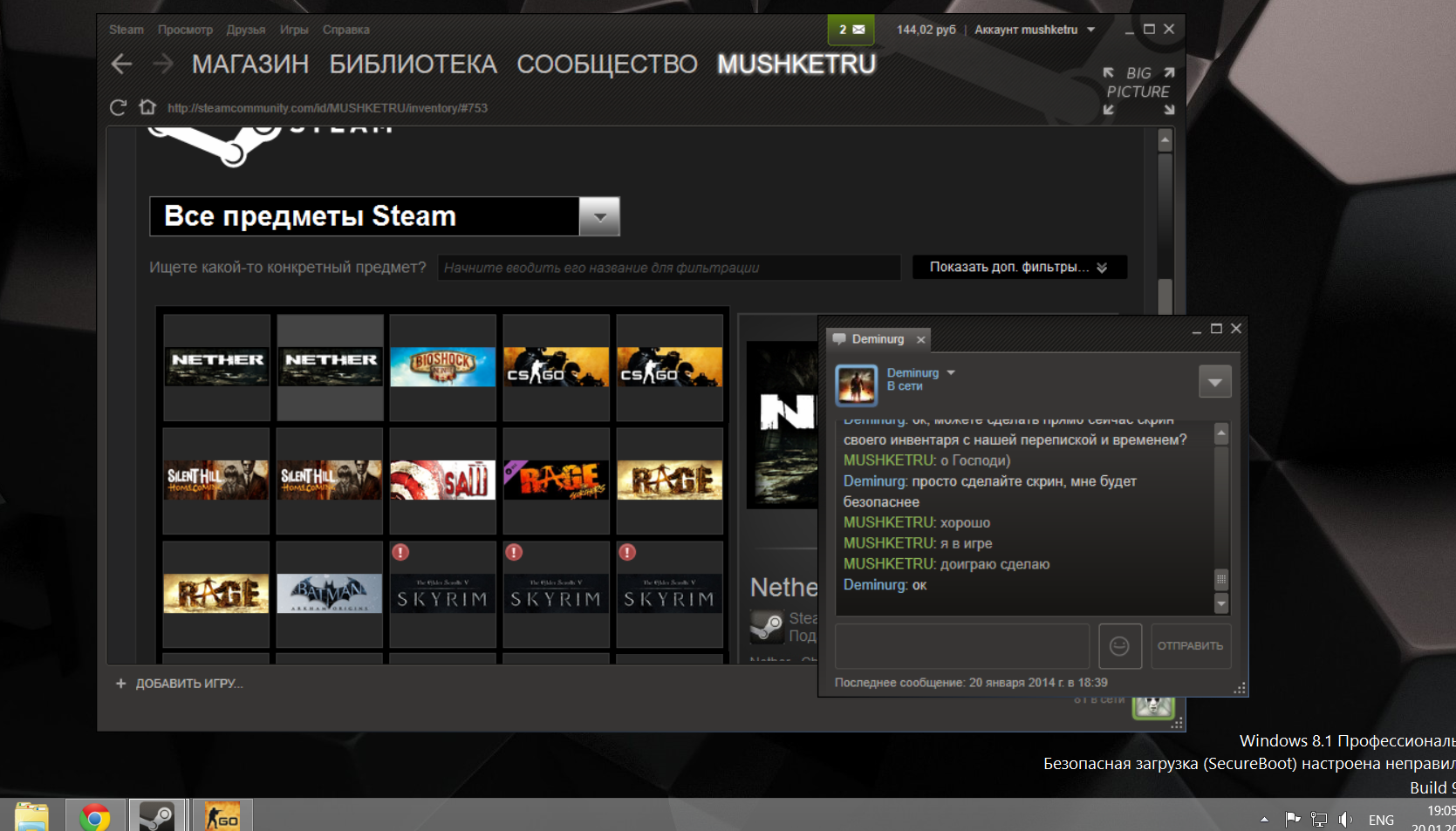Focus the inventory item filter search field
The height and width of the screenshot is (831, 1456).
[669, 268]
